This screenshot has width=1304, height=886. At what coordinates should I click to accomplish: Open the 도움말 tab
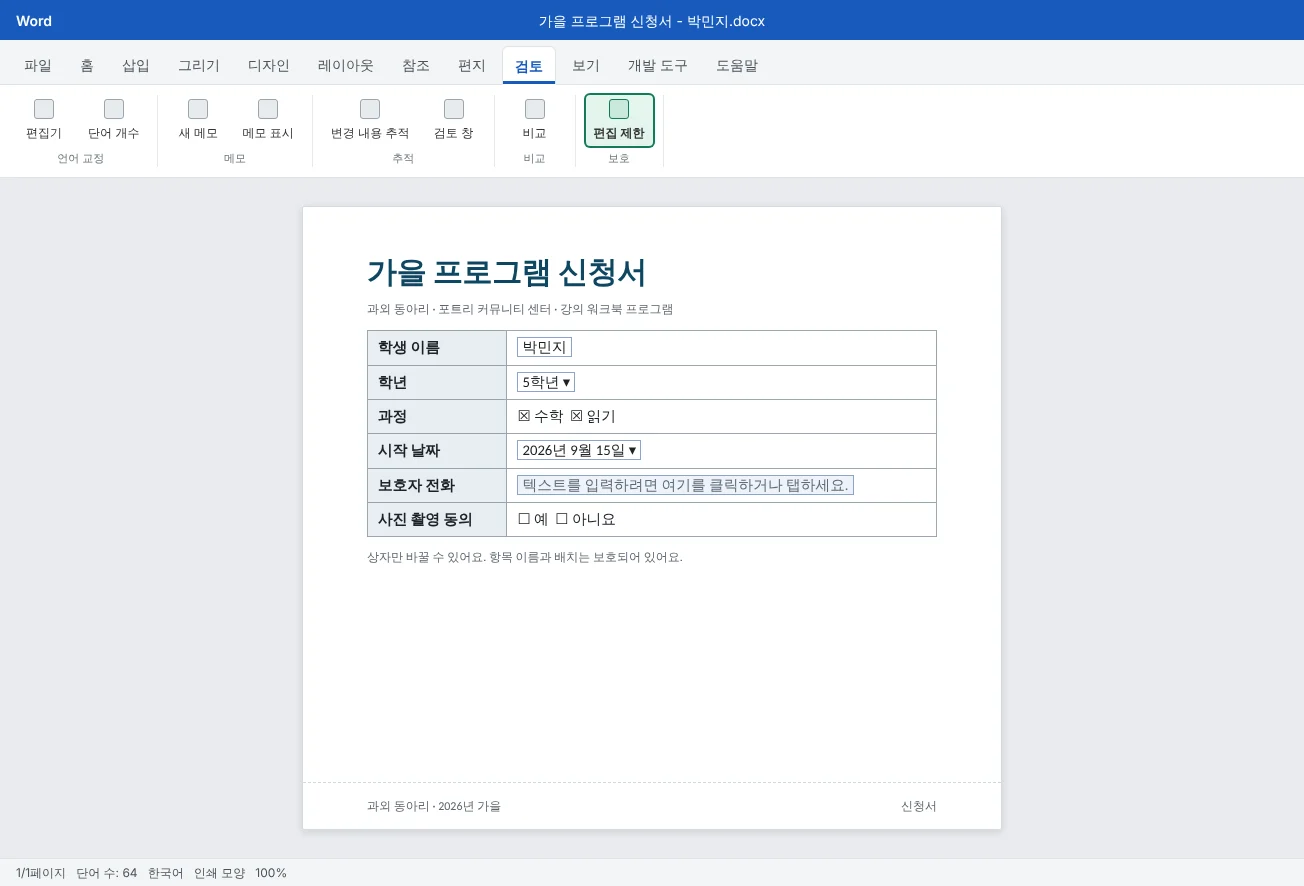coord(737,66)
